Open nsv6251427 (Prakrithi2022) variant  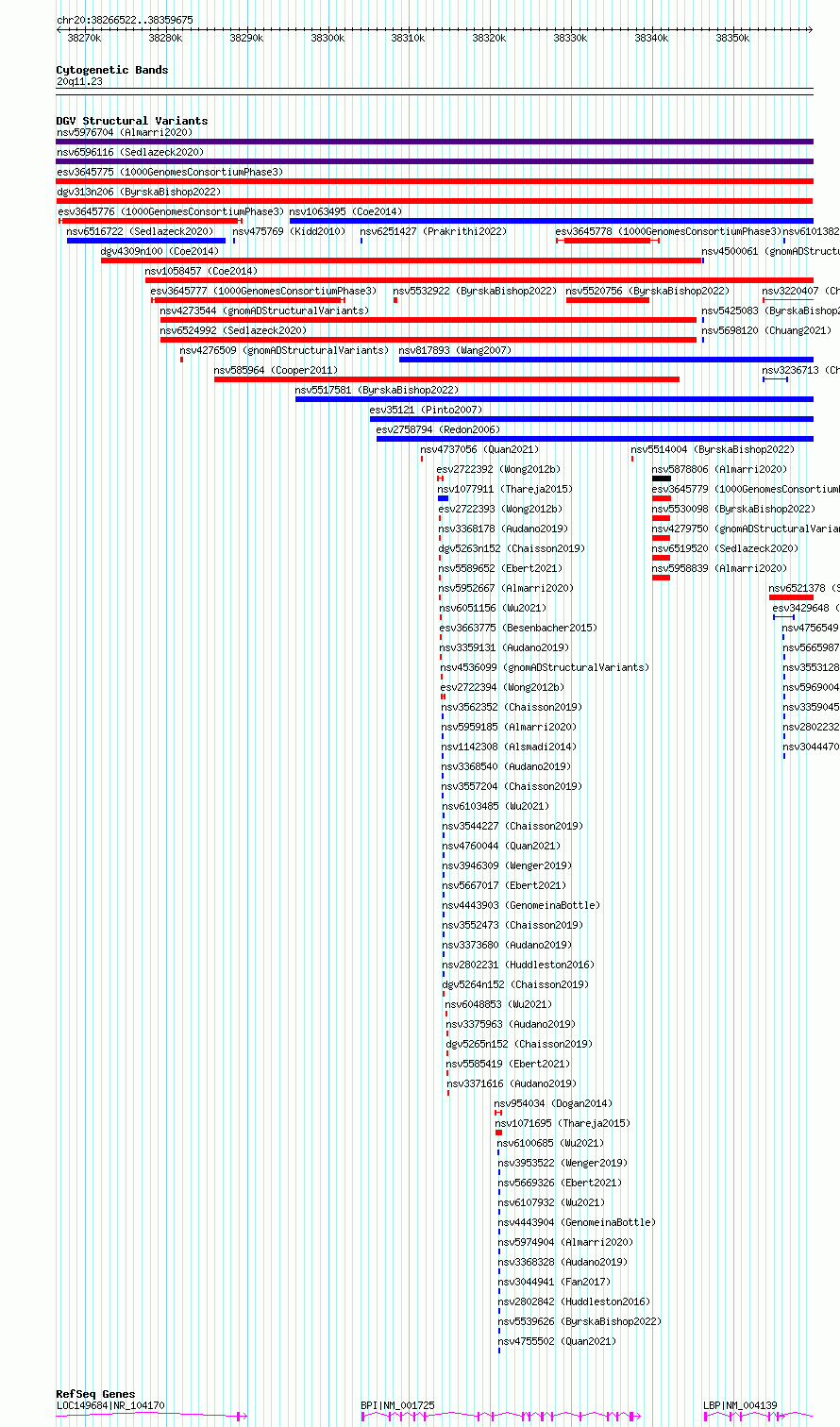point(433,231)
